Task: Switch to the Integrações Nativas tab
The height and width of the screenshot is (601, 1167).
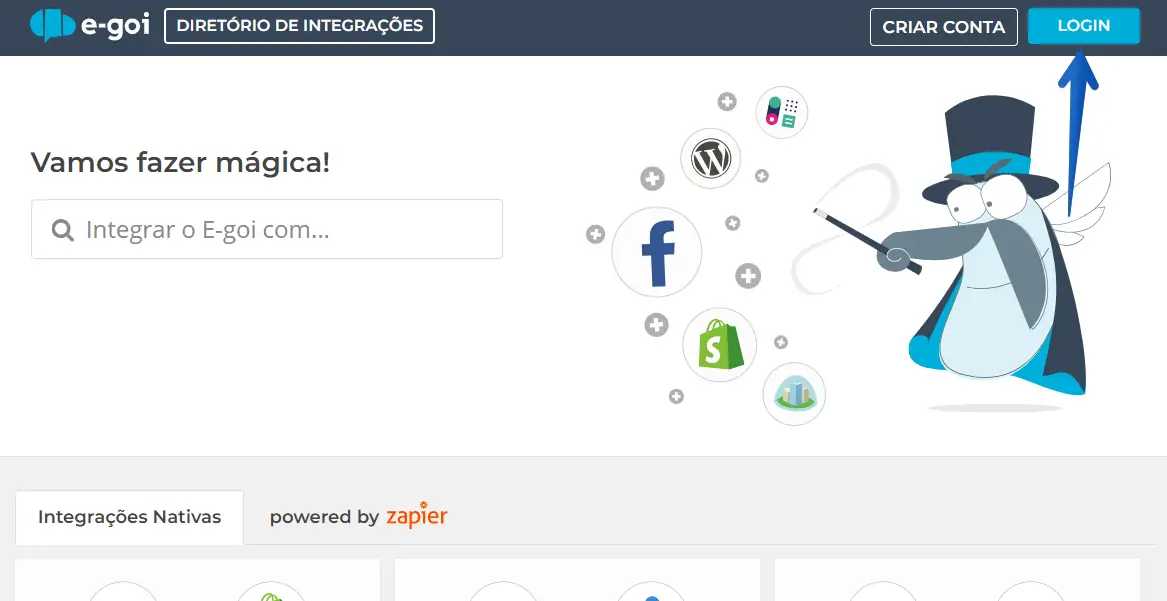Action: [130, 517]
